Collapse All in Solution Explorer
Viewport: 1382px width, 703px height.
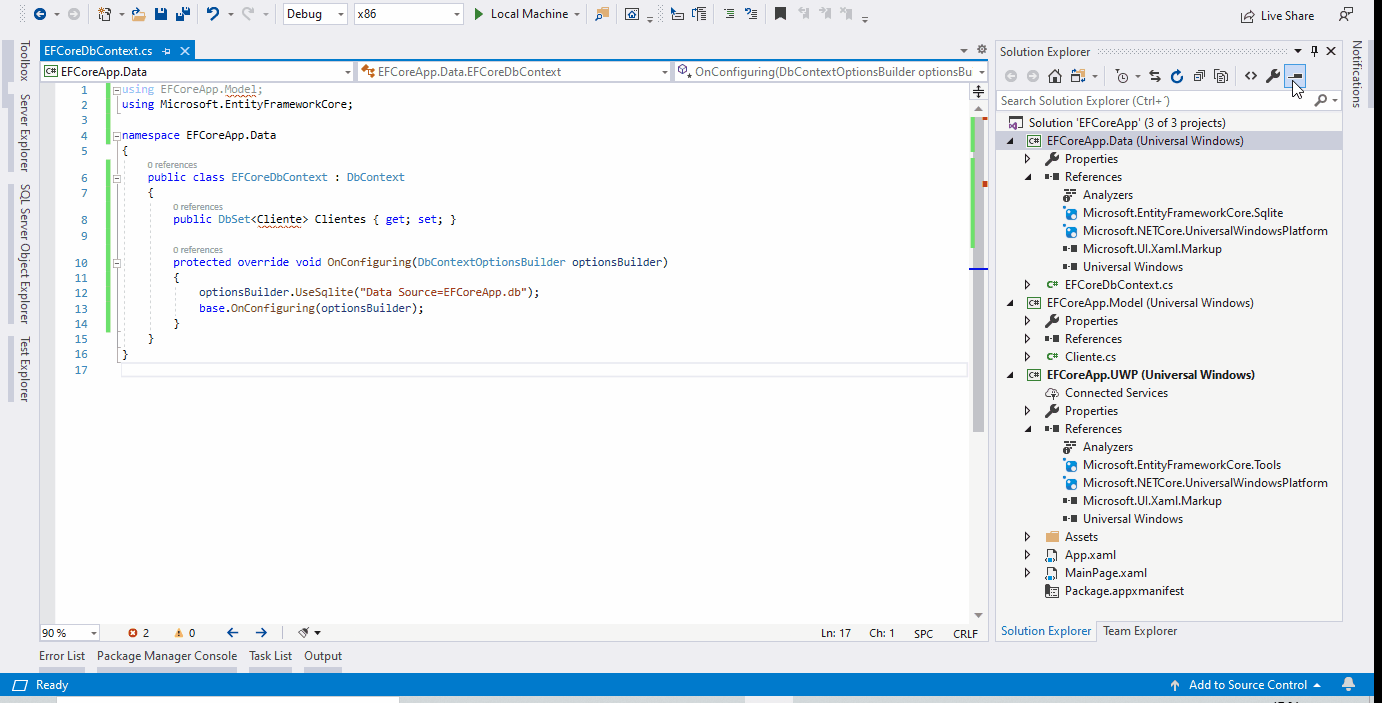(x=1199, y=76)
